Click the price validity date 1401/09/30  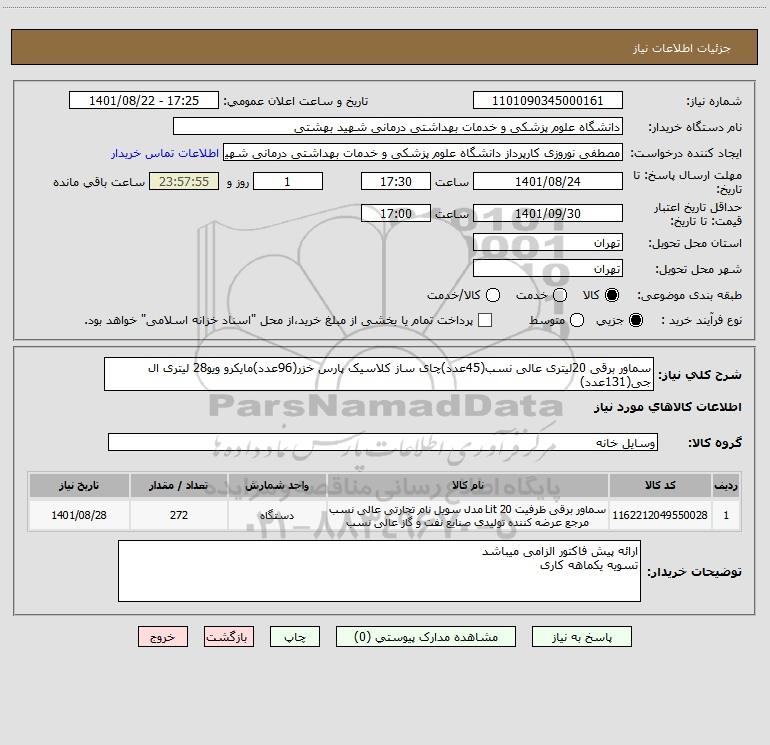(x=548, y=214)
